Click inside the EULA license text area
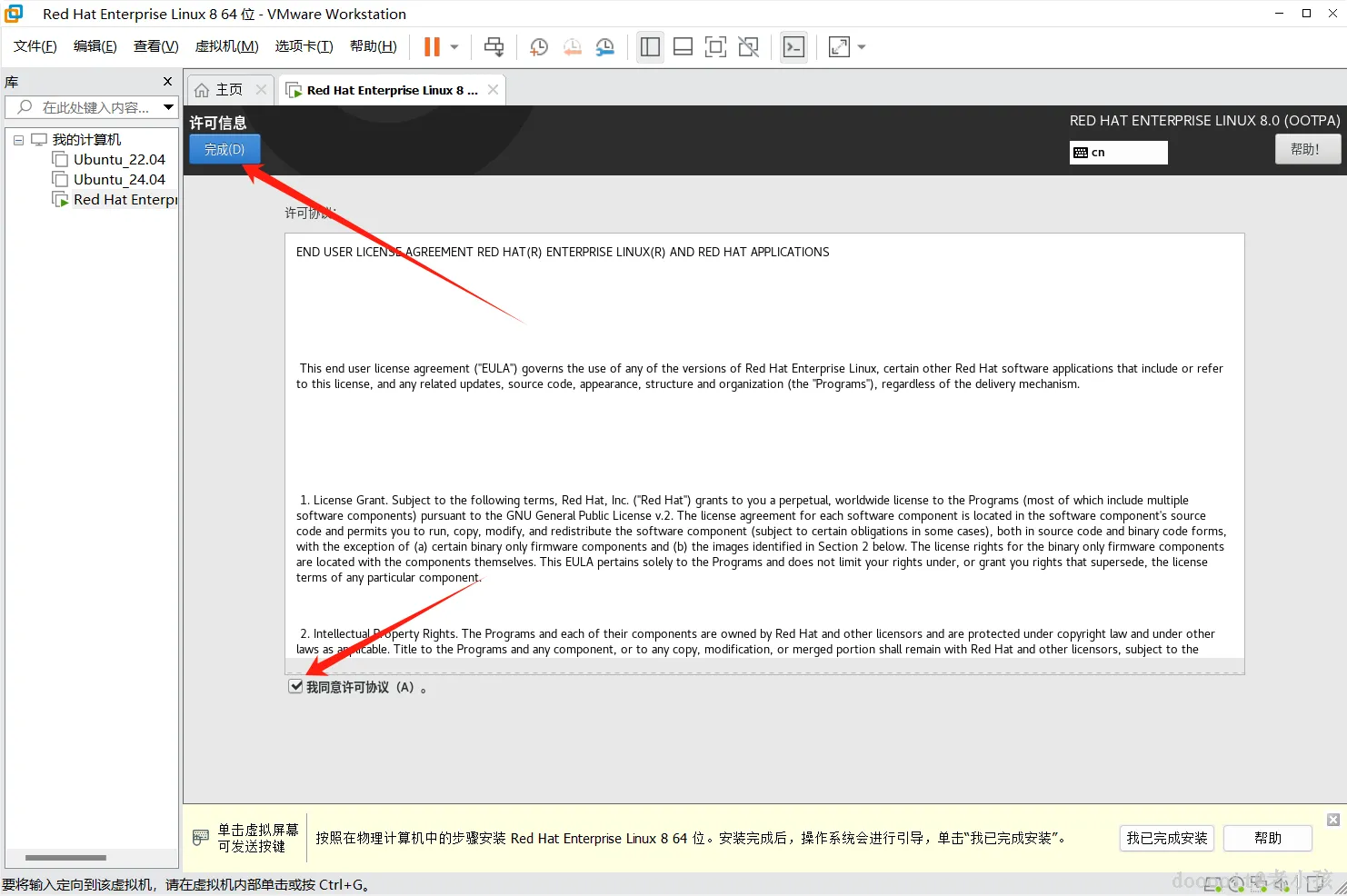 coord(764,453)
